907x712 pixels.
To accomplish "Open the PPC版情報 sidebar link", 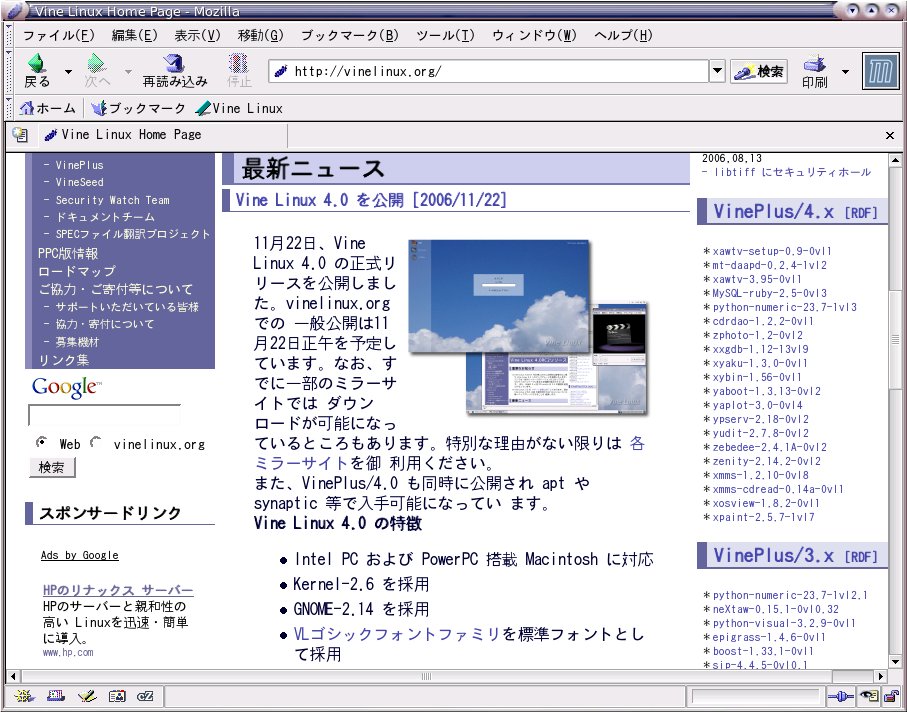I will point(68,253).
